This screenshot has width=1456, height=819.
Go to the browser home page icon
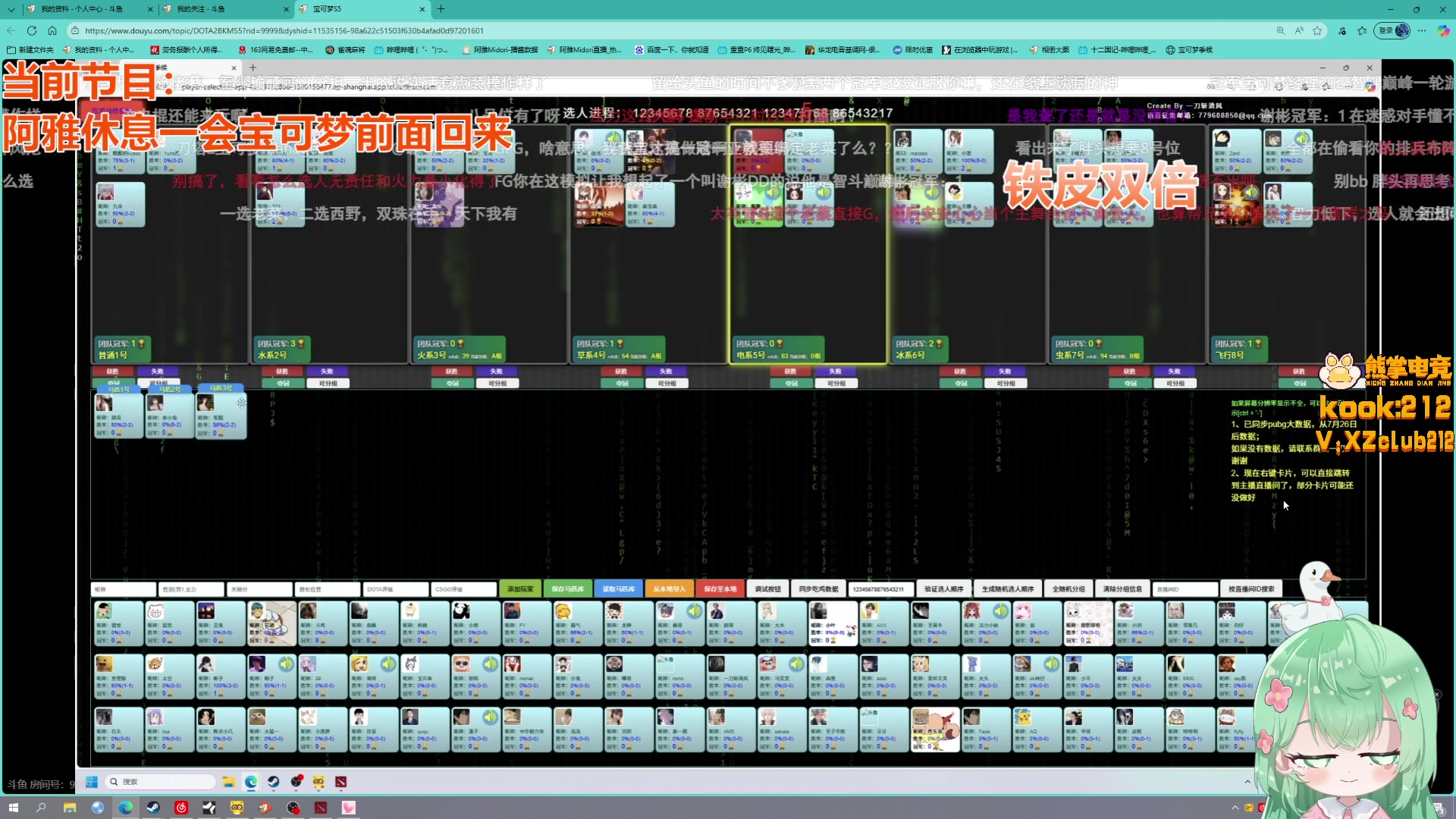(x=52, y=30)
